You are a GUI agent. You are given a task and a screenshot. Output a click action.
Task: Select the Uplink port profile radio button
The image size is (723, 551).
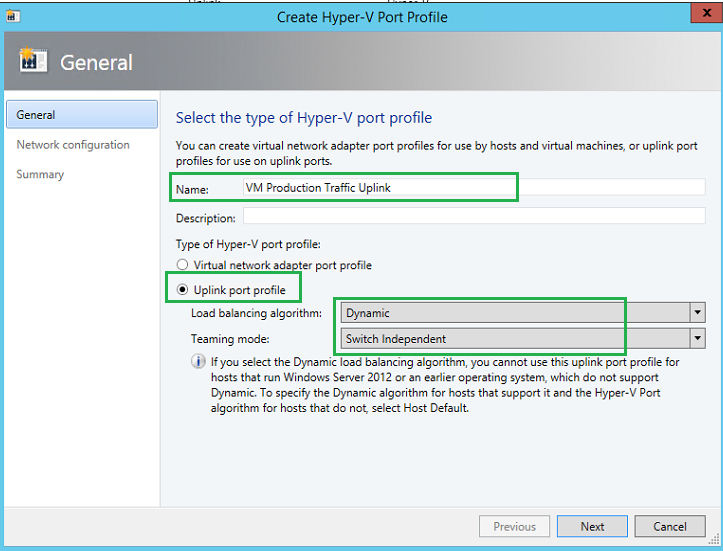183,290
